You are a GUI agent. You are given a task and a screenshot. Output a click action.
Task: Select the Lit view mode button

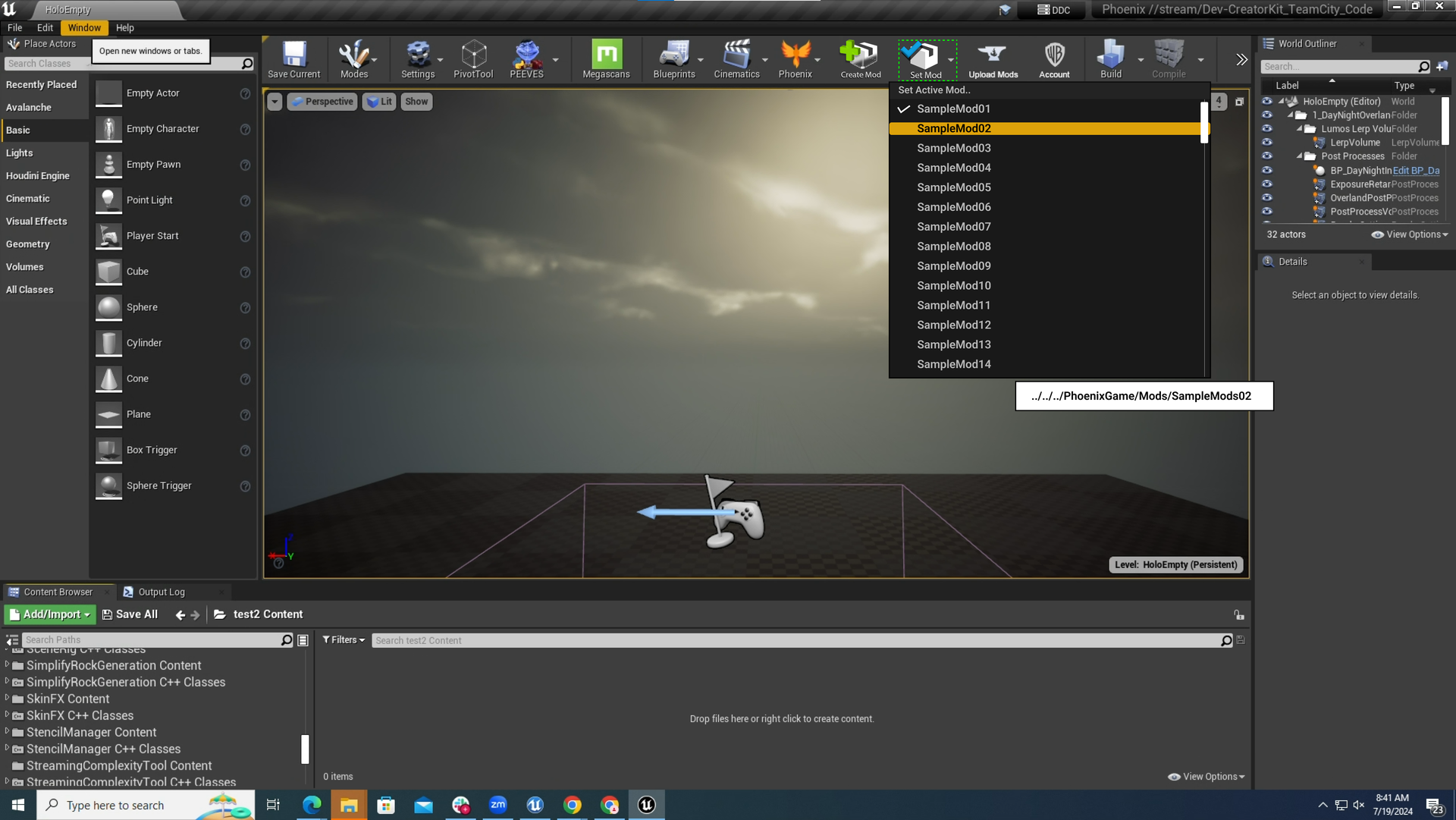point(379,102)
